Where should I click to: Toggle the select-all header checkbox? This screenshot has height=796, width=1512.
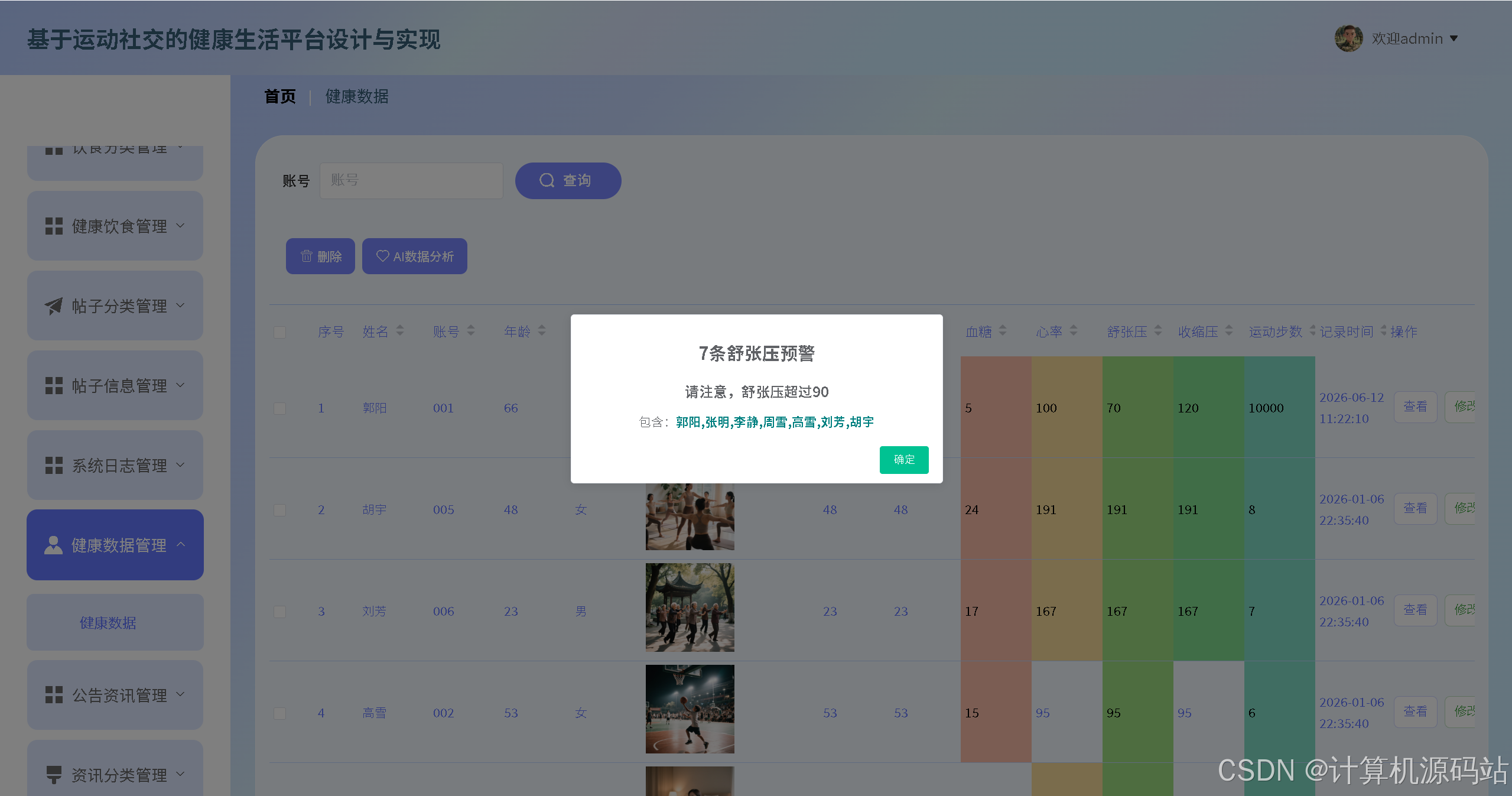[x=280, y=332]
